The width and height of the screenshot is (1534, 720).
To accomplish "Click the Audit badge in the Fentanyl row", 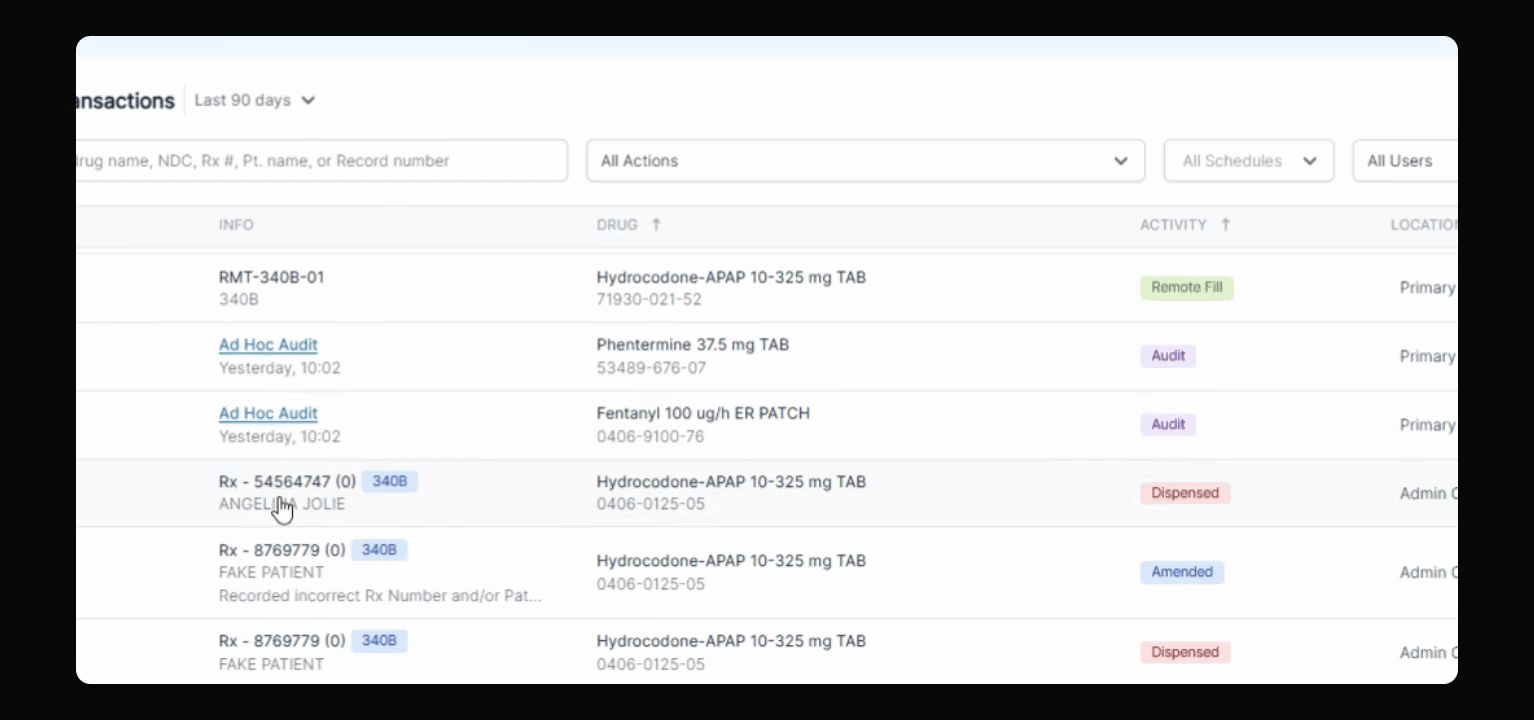I will [x=1168, y=424].
